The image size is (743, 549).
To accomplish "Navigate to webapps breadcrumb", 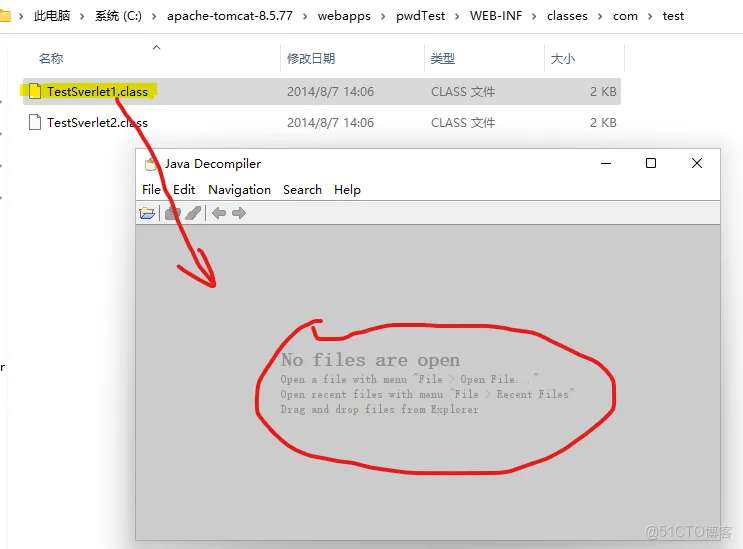I will click(x=344, y=16).
